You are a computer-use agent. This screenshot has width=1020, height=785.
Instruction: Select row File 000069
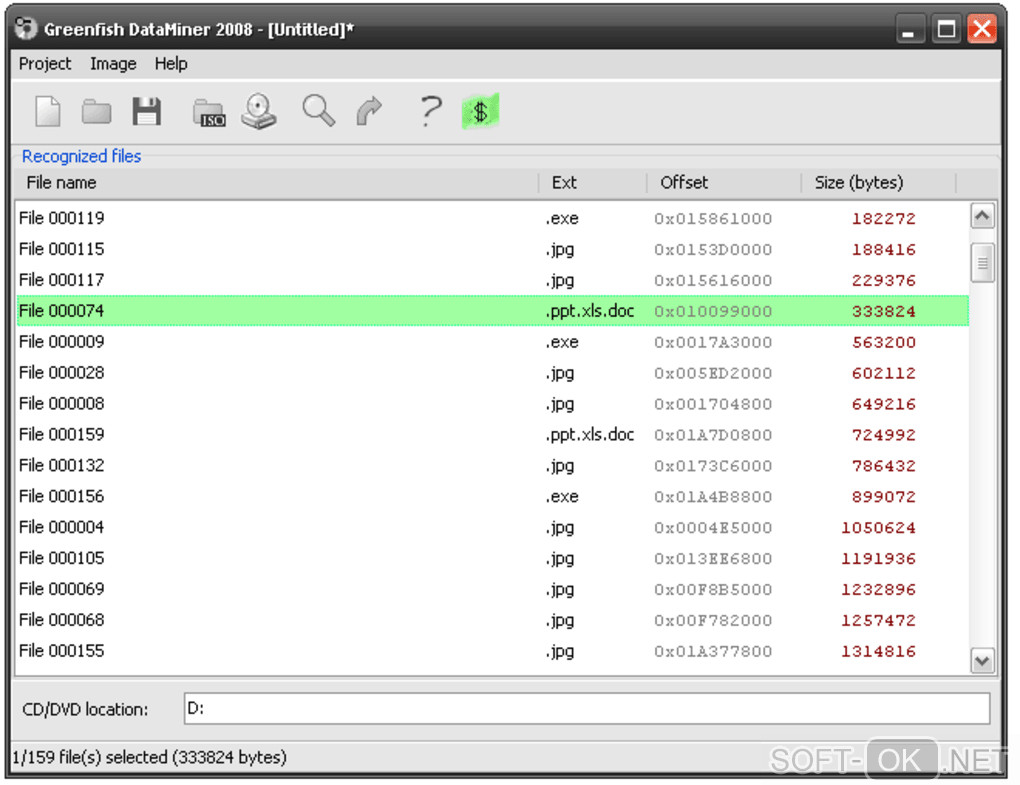click(492, 589)
